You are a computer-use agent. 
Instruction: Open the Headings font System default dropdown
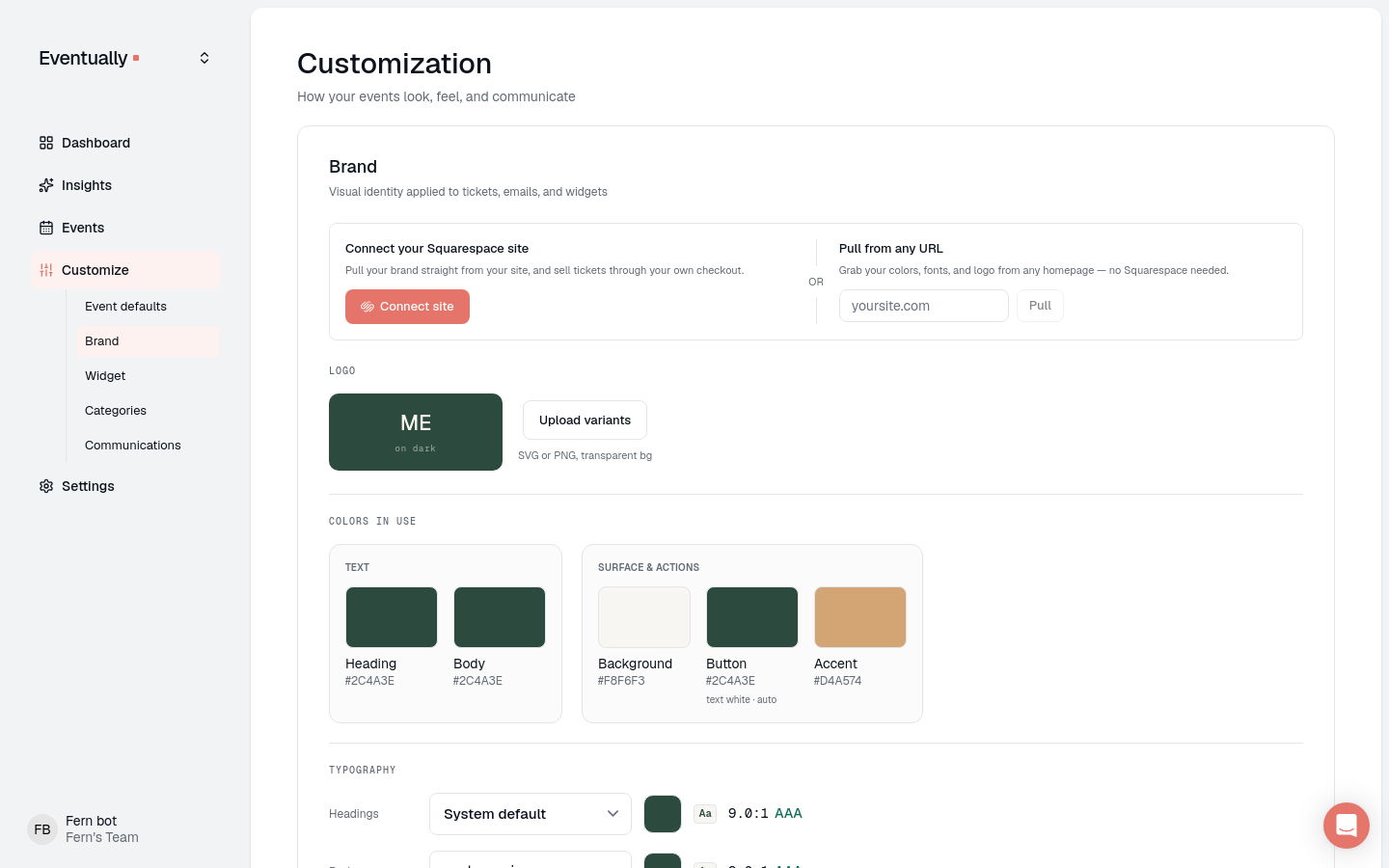coord(531,814)
